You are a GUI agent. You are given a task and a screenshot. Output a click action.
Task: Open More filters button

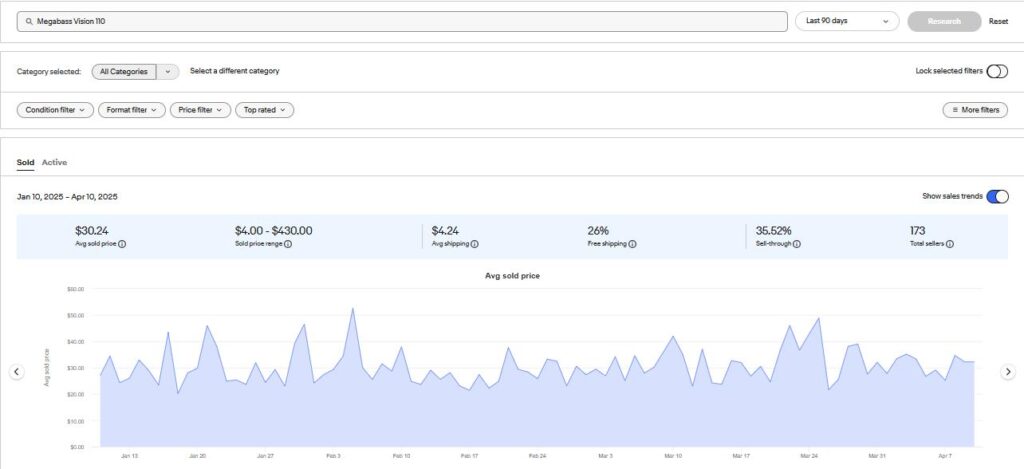pos(975,110)
